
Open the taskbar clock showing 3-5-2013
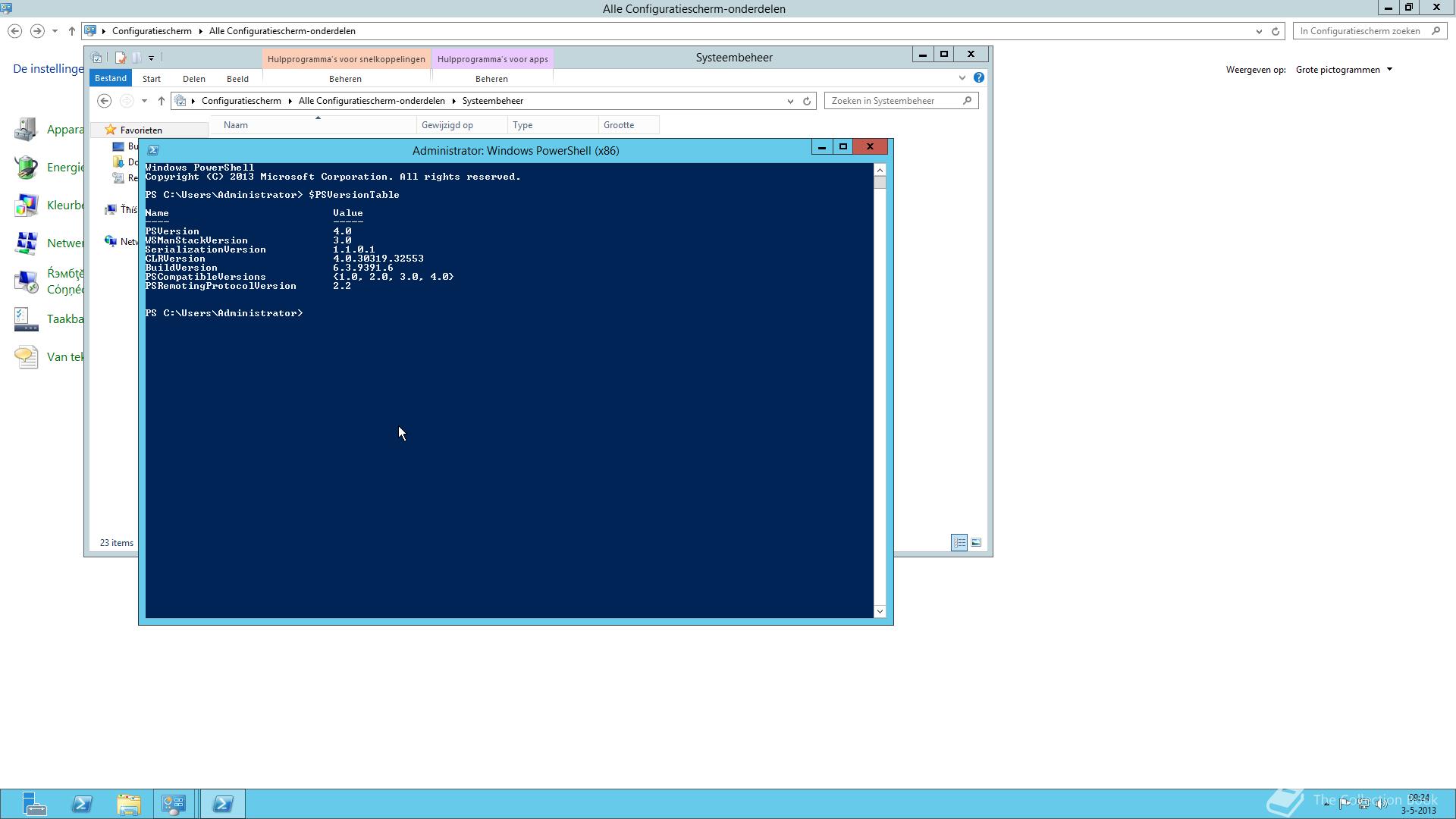pos(1418,804)
